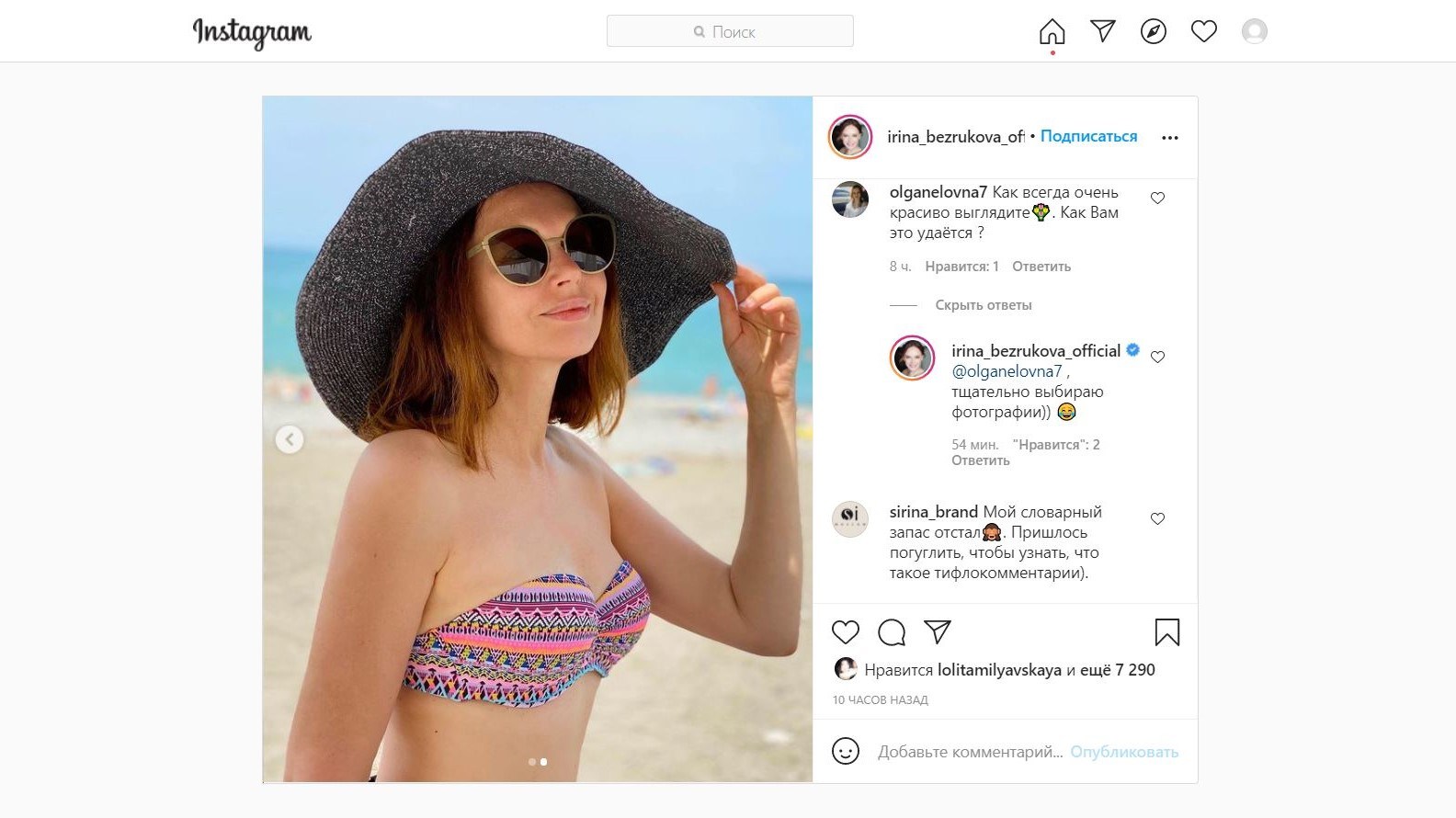Like the post with heart icon
The width and height of the screenshot is (1456, 818).
click(x=845, y=632)
